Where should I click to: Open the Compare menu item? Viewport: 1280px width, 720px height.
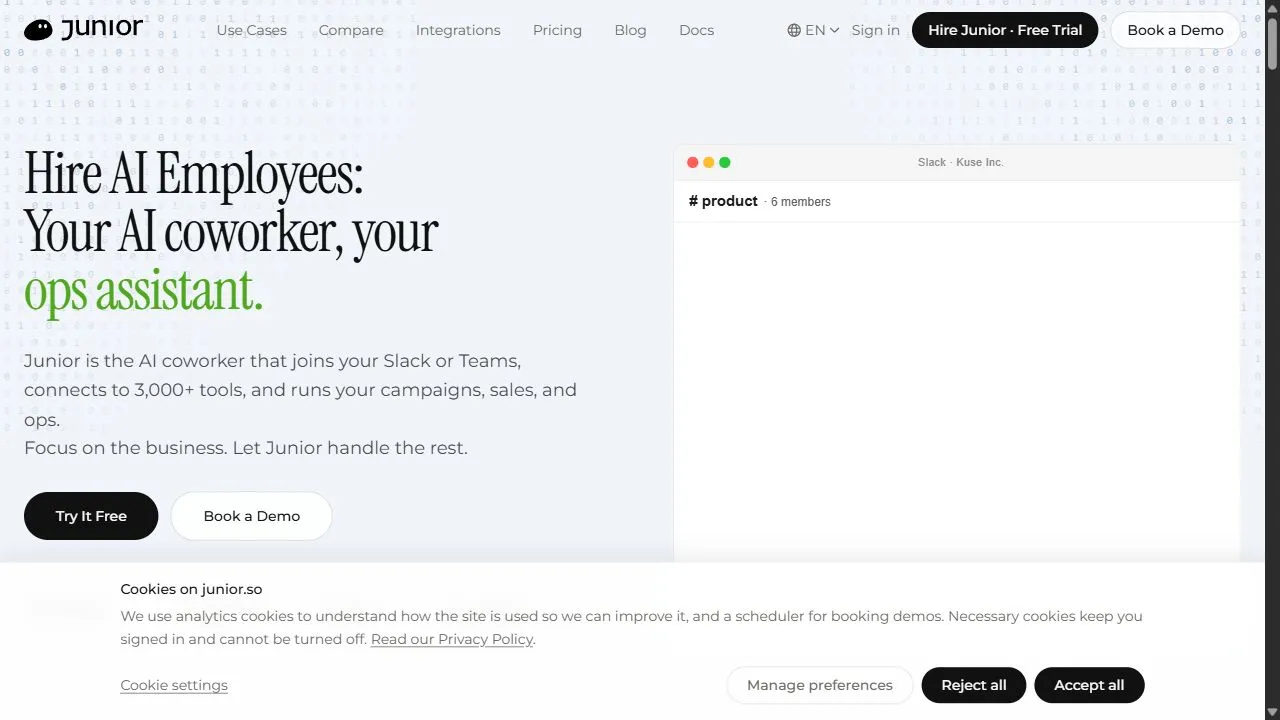pos(351,30)
